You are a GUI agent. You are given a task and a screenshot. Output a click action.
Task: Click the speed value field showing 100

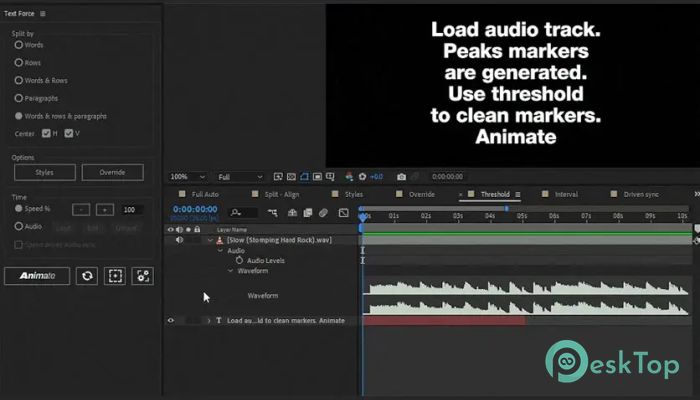(x=132, y=210)
